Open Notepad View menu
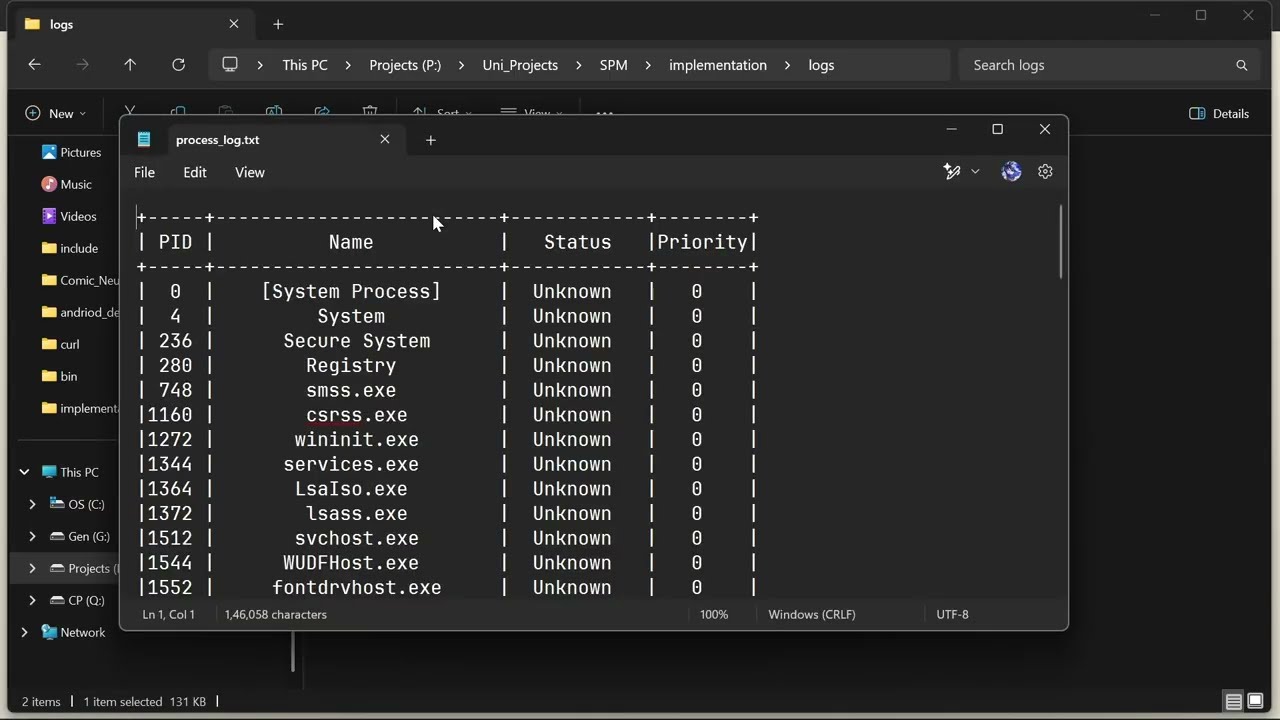 (x=250, y=172)
